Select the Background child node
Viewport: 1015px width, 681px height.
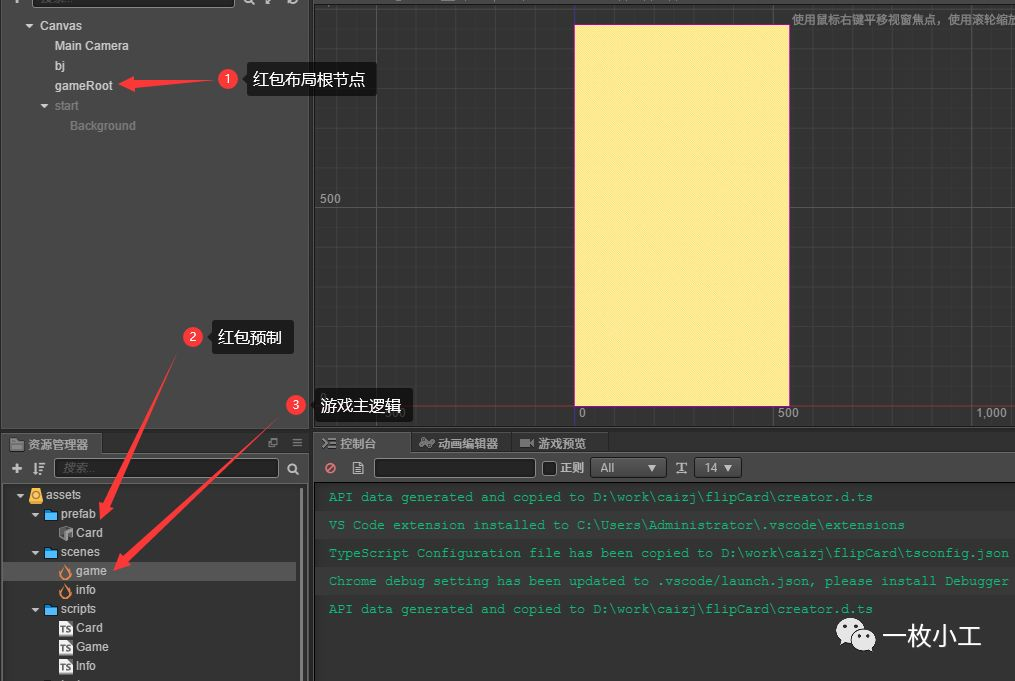(103, 126)
